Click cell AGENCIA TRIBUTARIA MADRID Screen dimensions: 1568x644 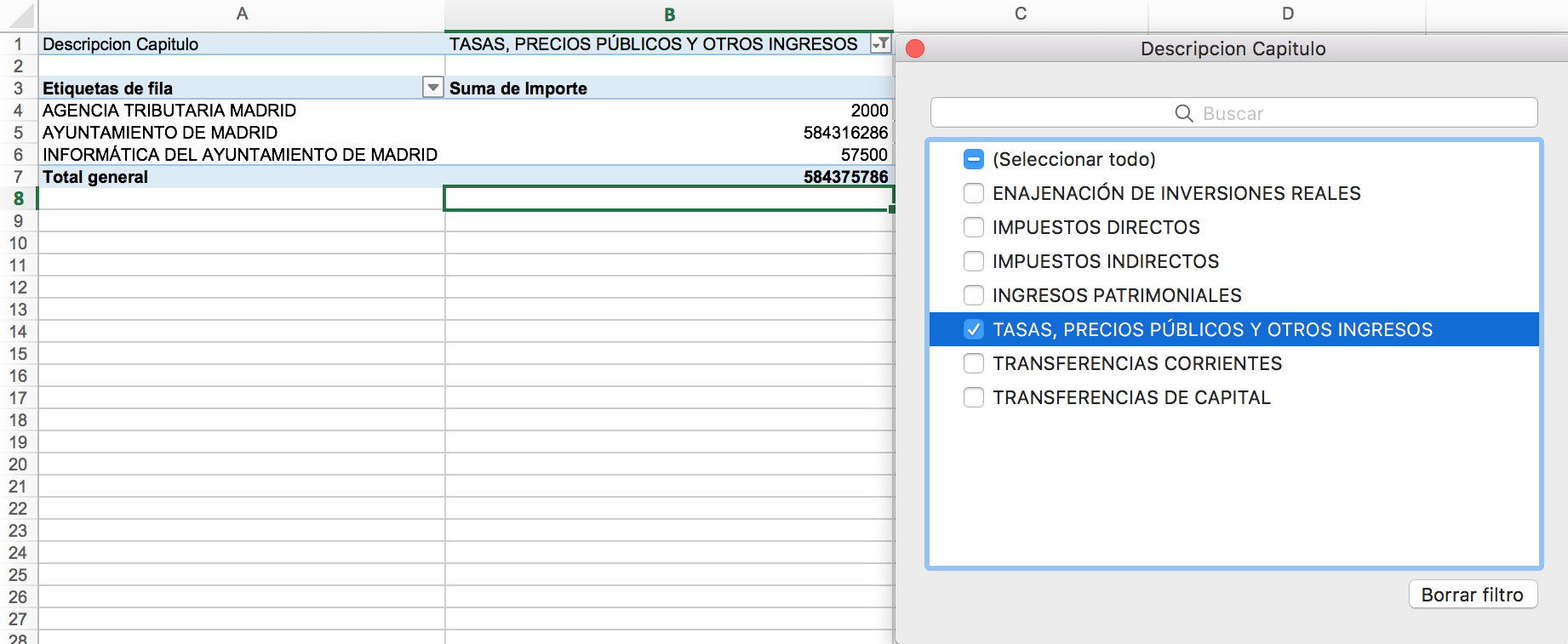pyautogui.click(x=241, y=111)
